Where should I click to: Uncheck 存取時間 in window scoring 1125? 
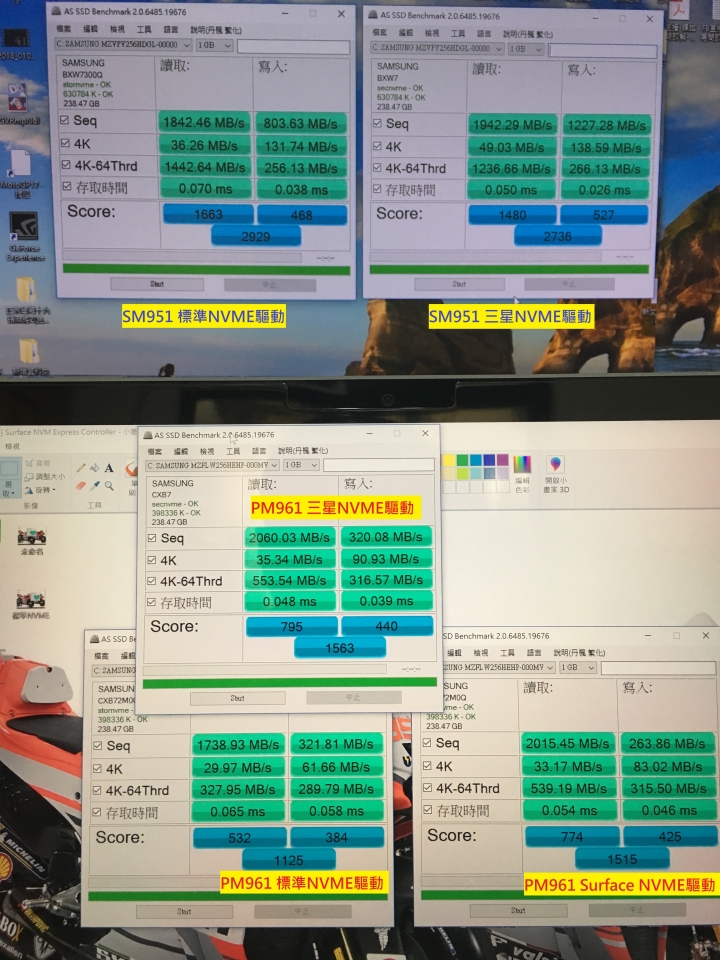(96, 812)
